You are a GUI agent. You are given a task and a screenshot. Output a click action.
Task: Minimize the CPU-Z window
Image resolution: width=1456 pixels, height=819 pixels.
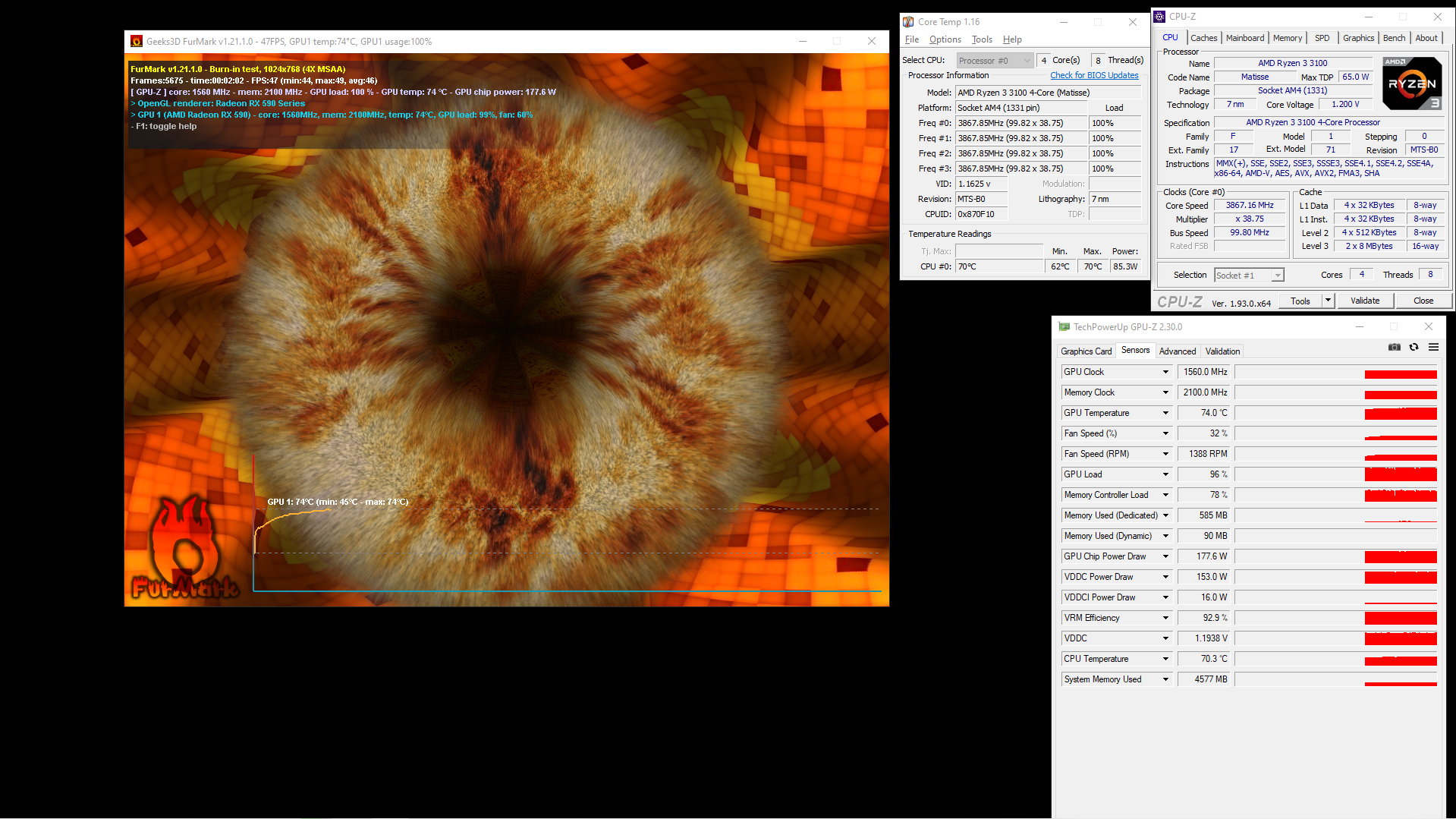(1369, 17)
